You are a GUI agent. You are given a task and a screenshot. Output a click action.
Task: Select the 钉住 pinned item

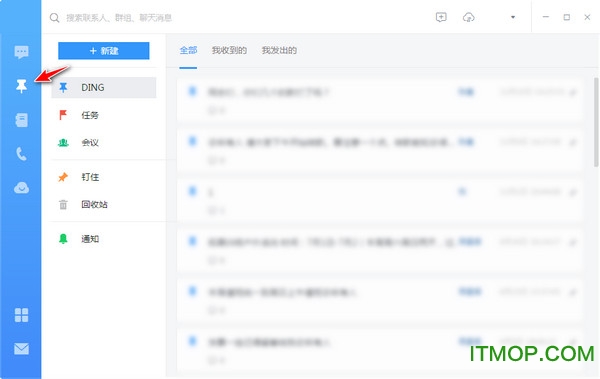[104, 177]
